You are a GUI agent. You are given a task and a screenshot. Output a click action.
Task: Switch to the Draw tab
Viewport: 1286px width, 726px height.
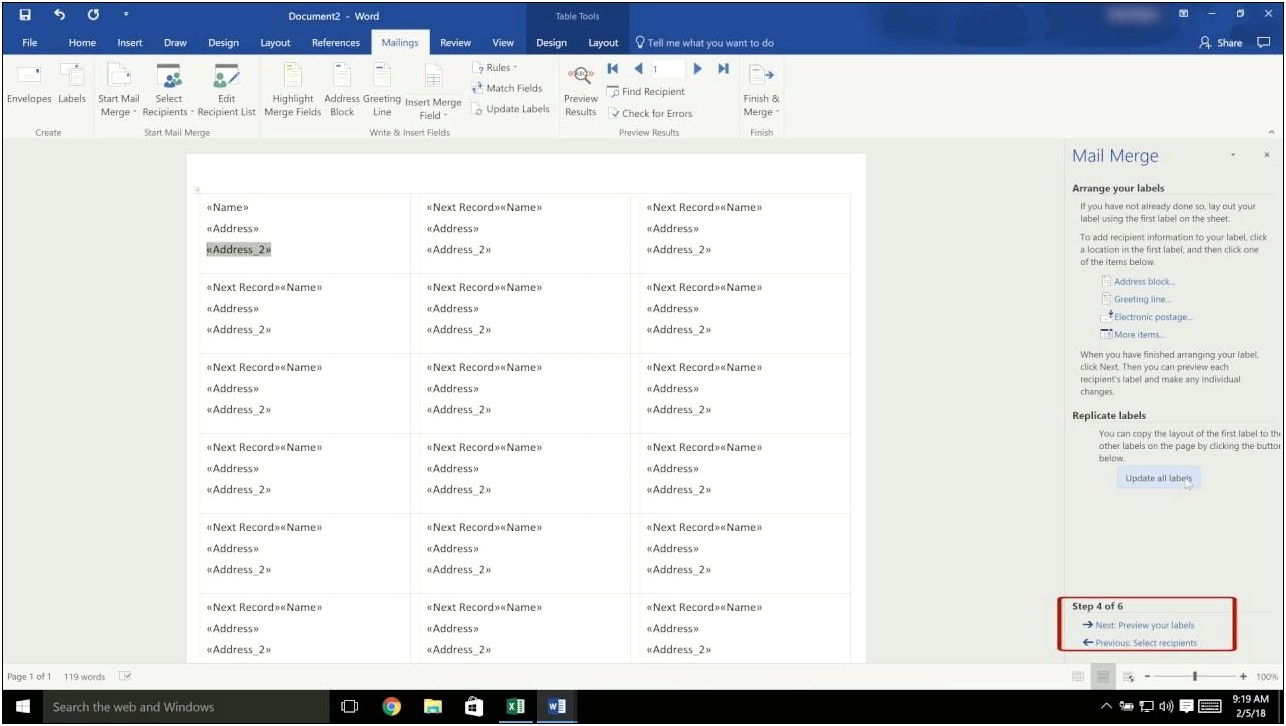[x=175, y=43]
